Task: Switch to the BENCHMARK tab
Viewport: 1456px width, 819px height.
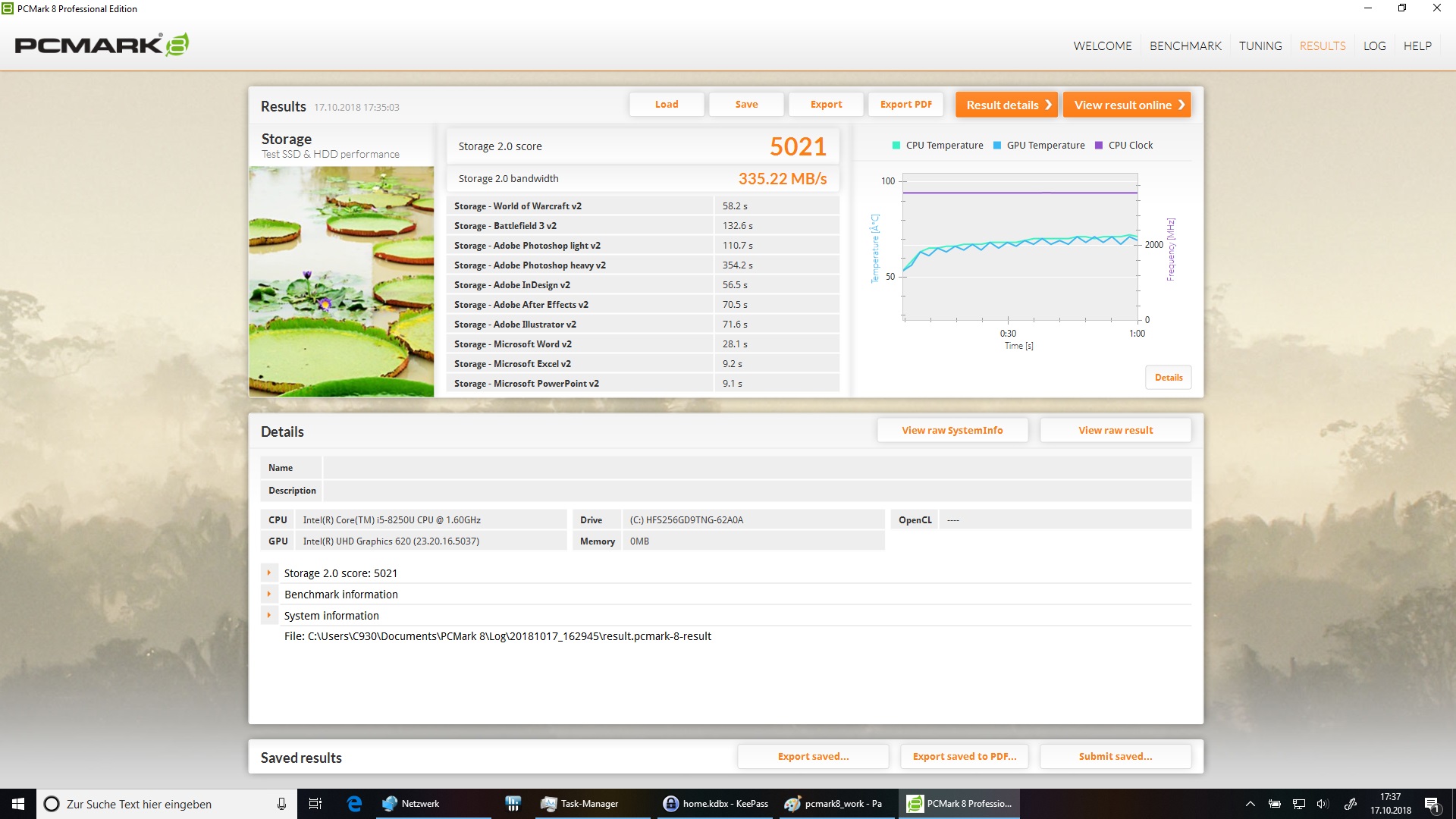Action: (x=1185, y=45)
